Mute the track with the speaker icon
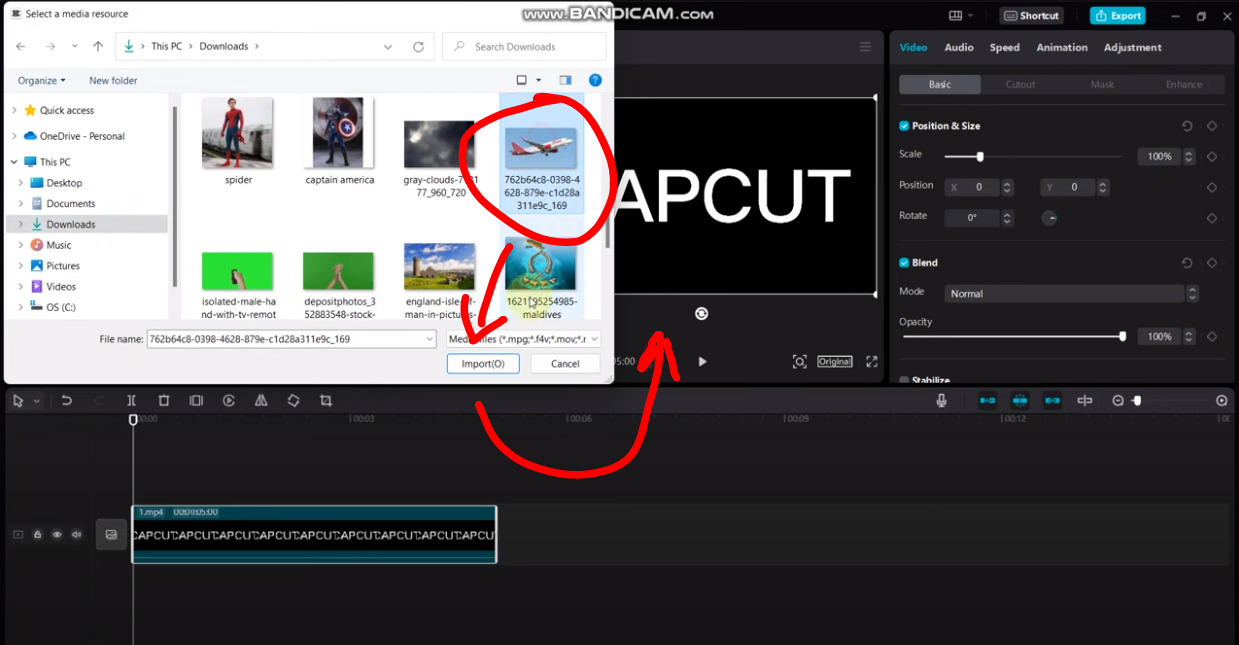 pyautogui.click(x=77, y=534)
